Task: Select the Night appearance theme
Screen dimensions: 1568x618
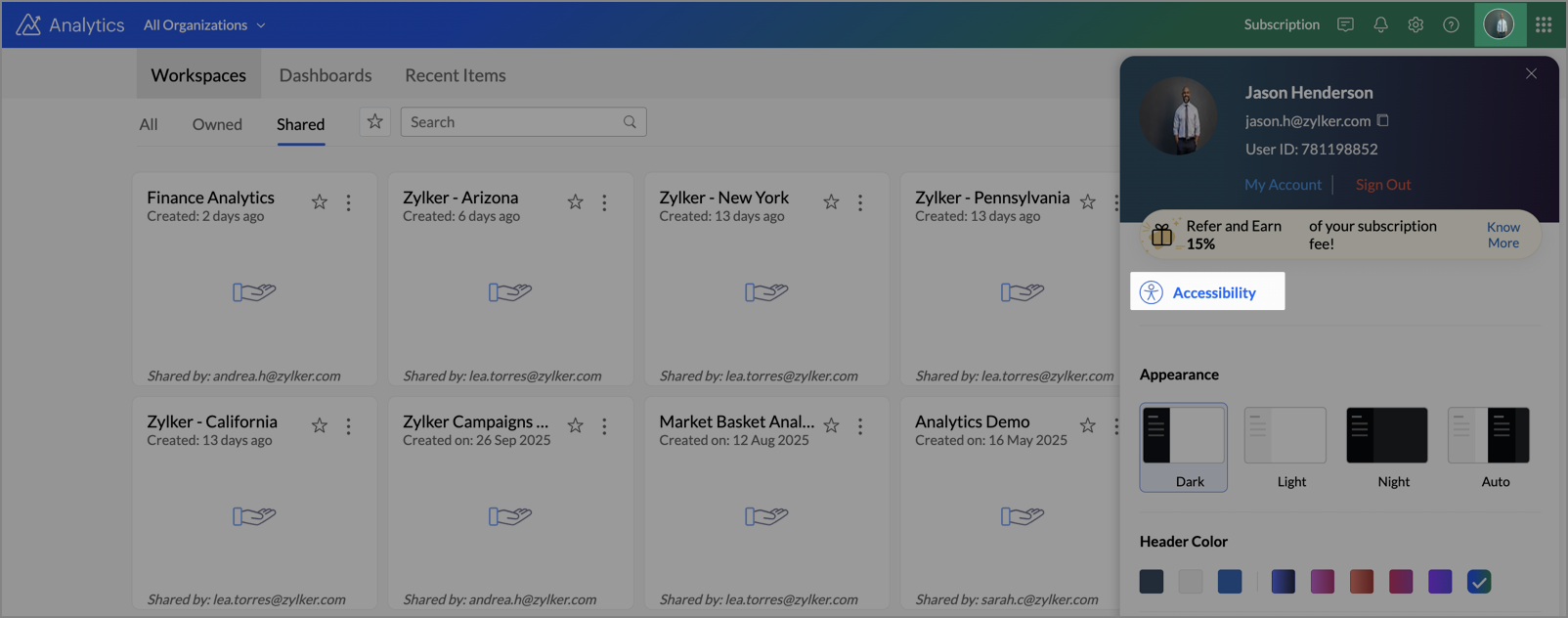Action: tap(1386, 436)
